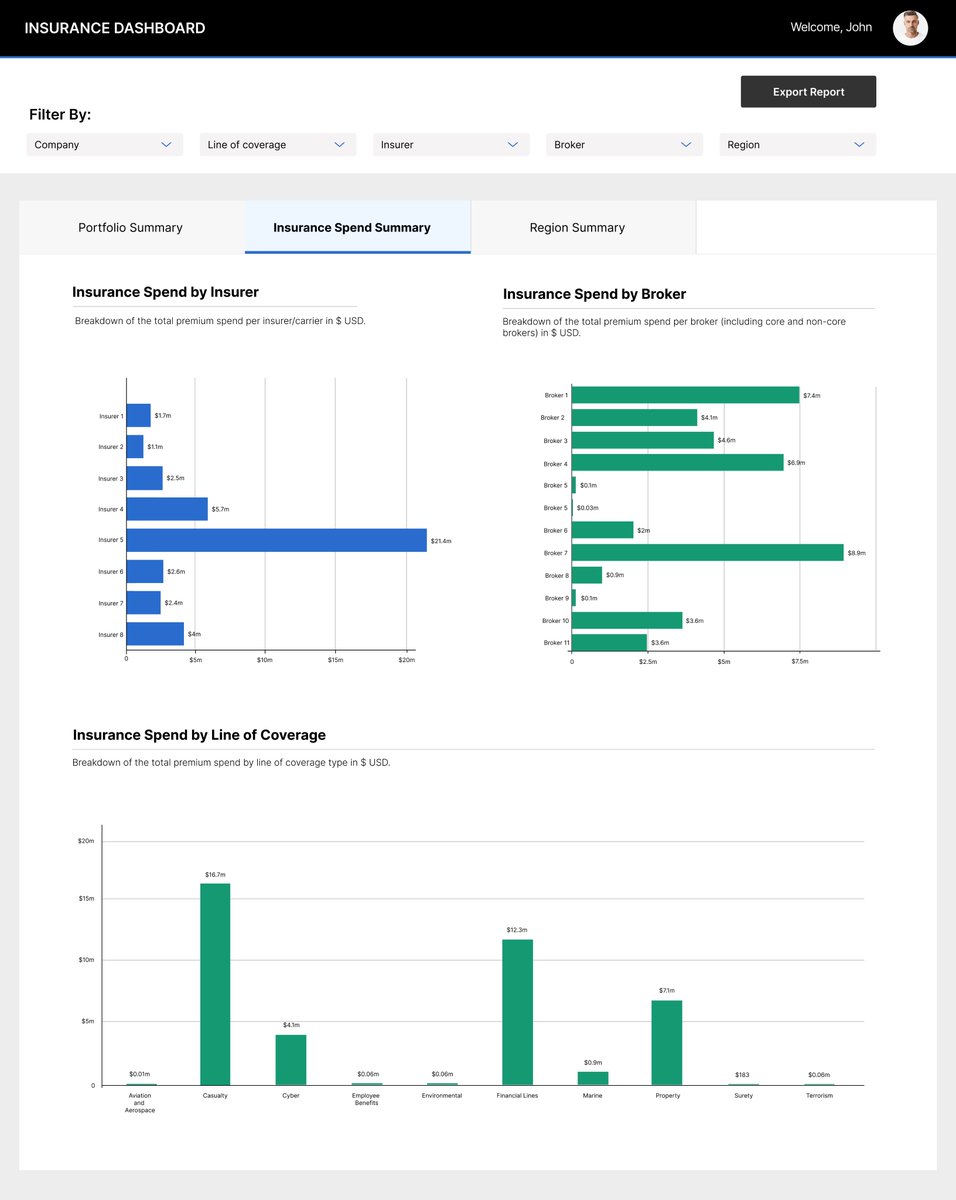Click the Insurer 7 axis label

coord(111,603)
